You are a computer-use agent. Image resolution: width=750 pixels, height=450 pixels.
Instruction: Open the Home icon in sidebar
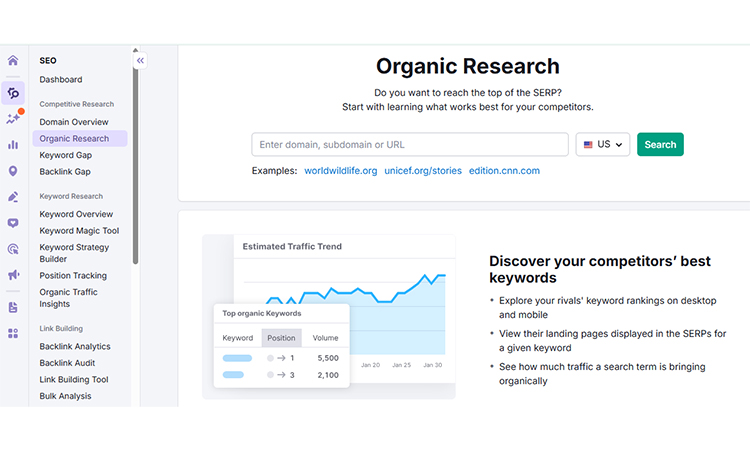(13, 60)
